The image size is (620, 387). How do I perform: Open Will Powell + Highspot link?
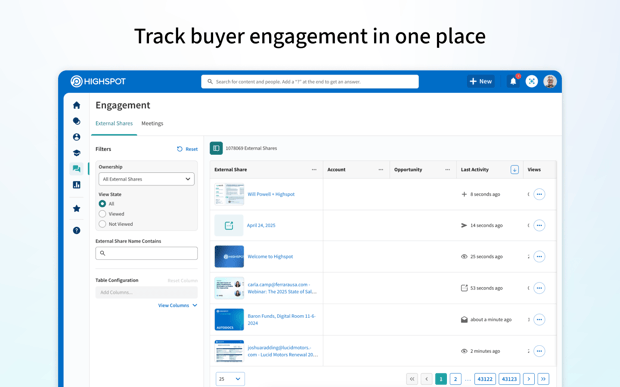pos(271,194)
